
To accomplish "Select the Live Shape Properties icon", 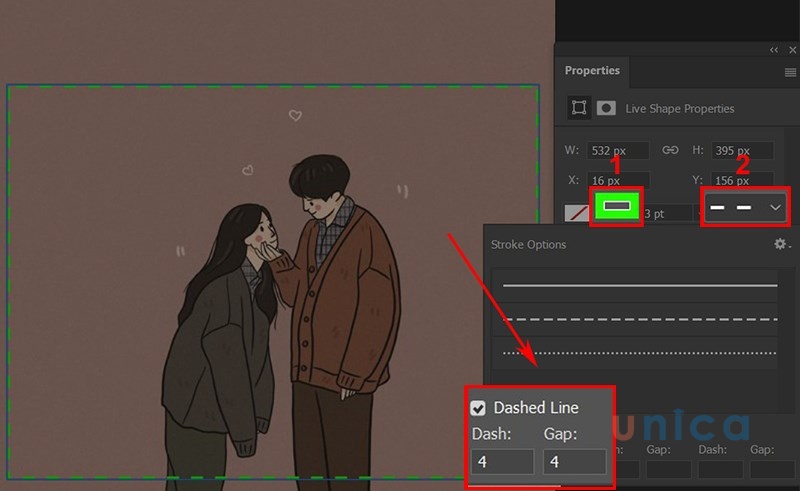I will tap(579, 108).
